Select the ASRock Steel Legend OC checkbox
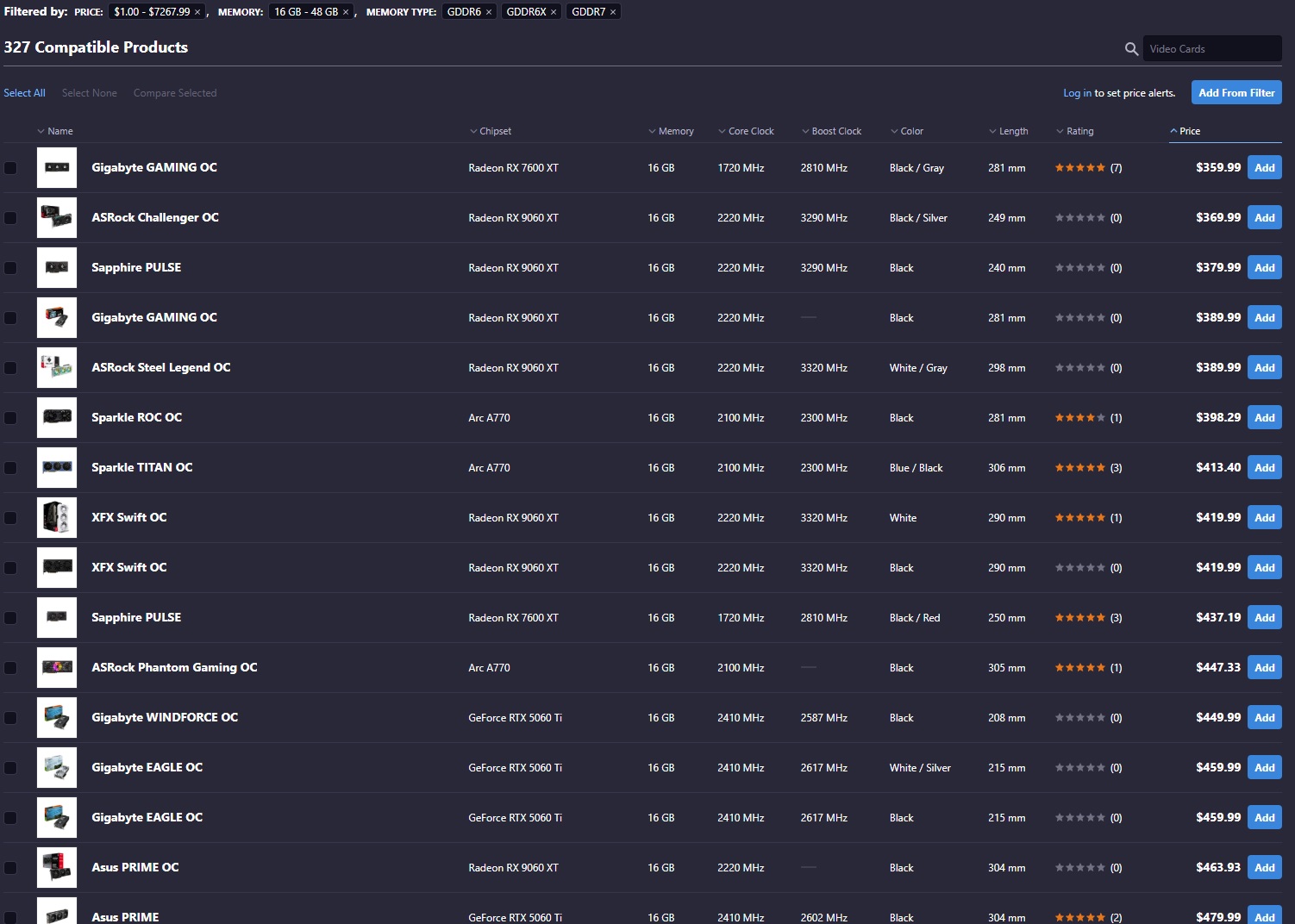This screenshot has width=1295, height=924. click(x=10, y=368)
